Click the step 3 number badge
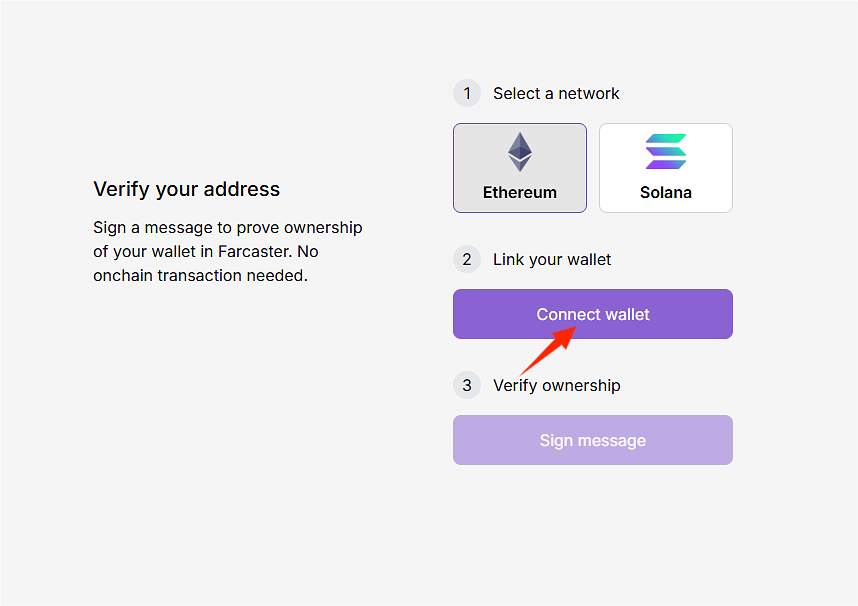 pyautogui.click(x=467, y=386)
